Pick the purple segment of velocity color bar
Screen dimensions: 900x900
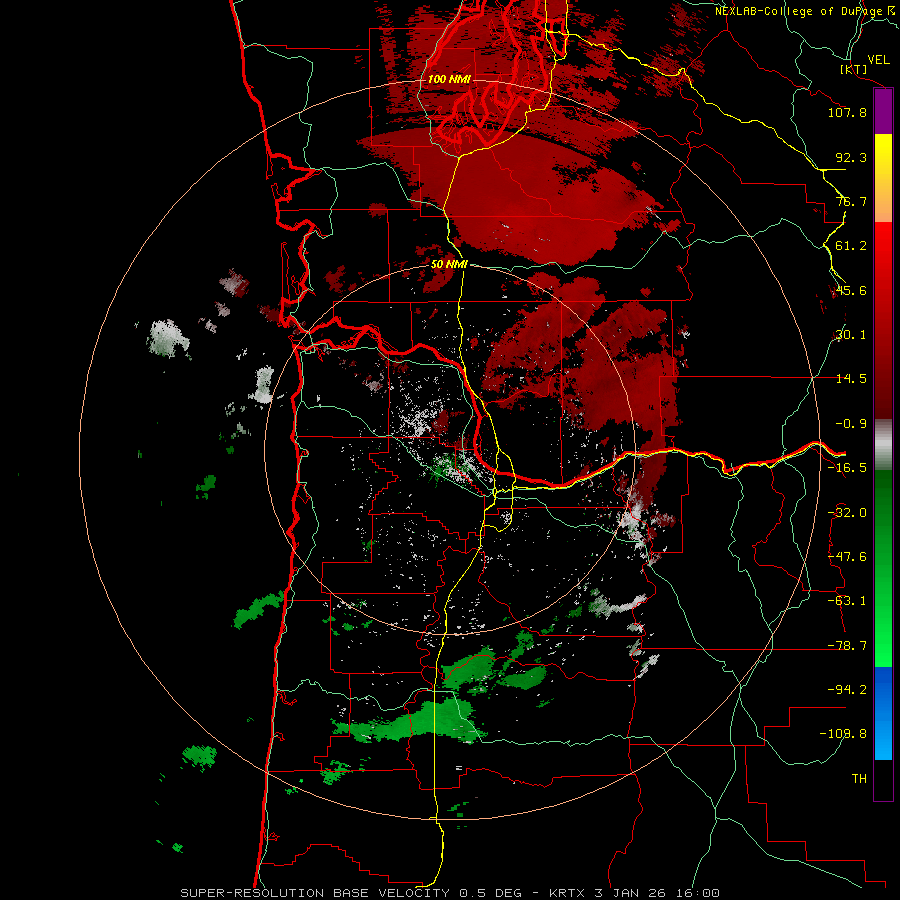tap(883, 112)
